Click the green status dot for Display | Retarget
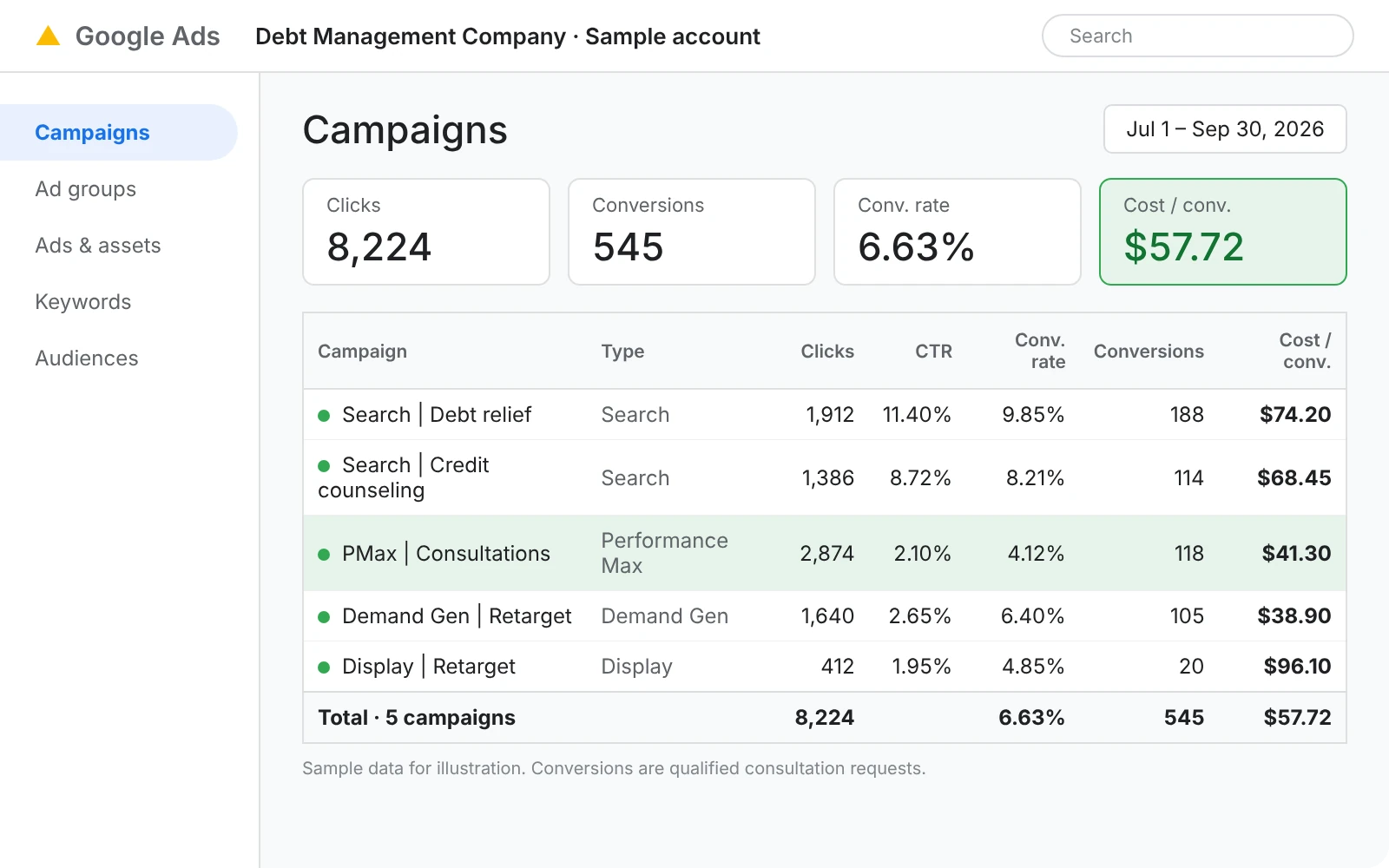Screen dimensions: 1389x868 click(x=324, y=667)
